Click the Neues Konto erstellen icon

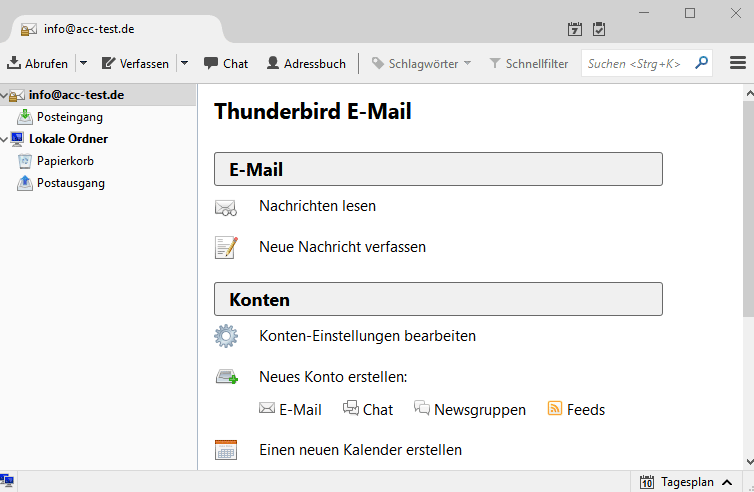point(226,376)
